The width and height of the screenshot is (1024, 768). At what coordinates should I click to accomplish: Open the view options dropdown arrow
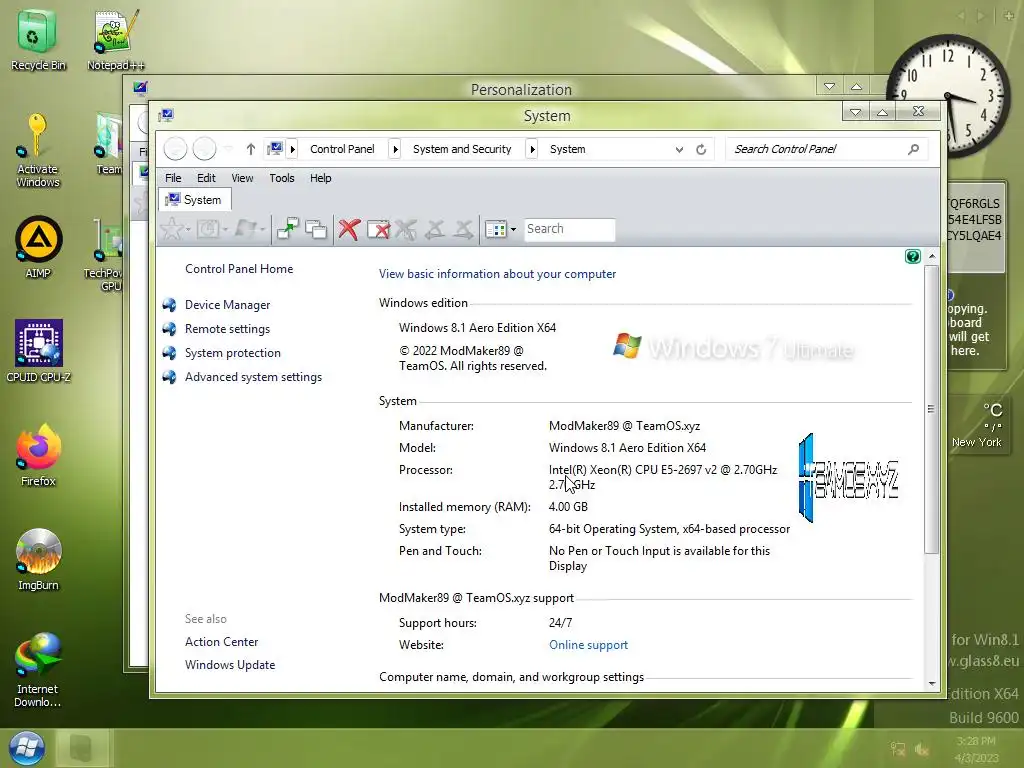513,229
